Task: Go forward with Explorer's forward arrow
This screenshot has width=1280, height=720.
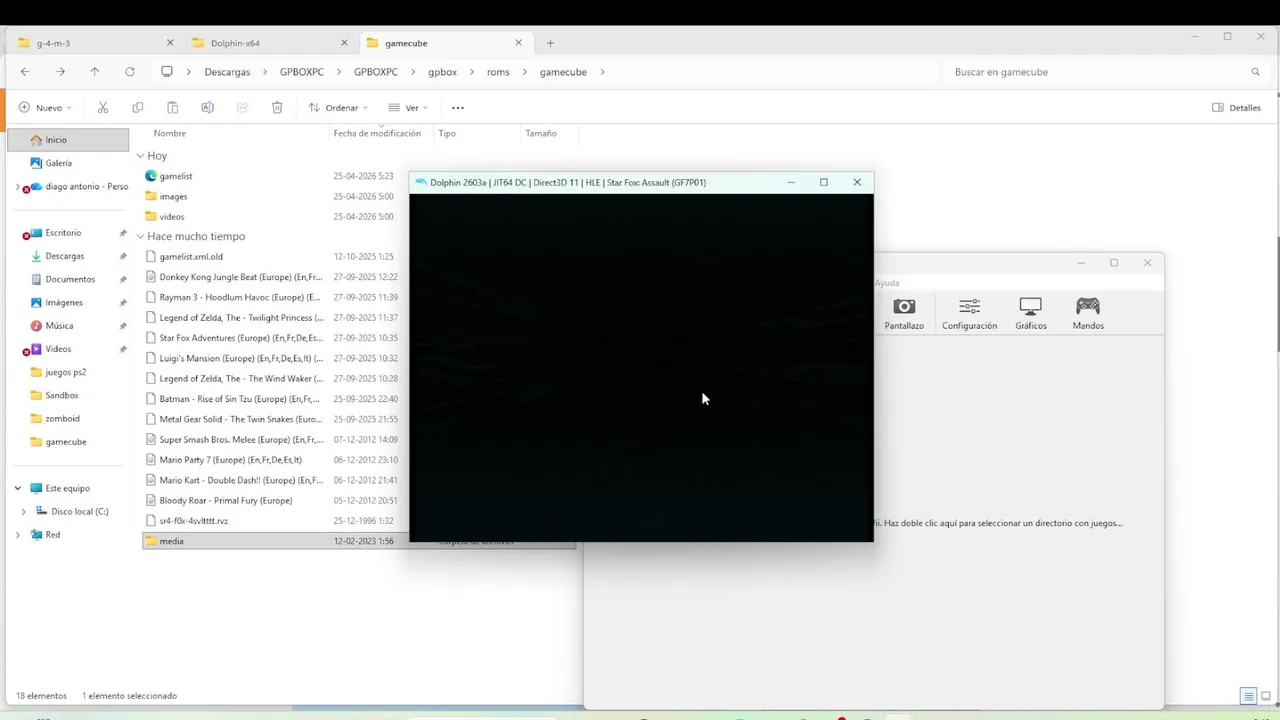Action: pos(60,72)
